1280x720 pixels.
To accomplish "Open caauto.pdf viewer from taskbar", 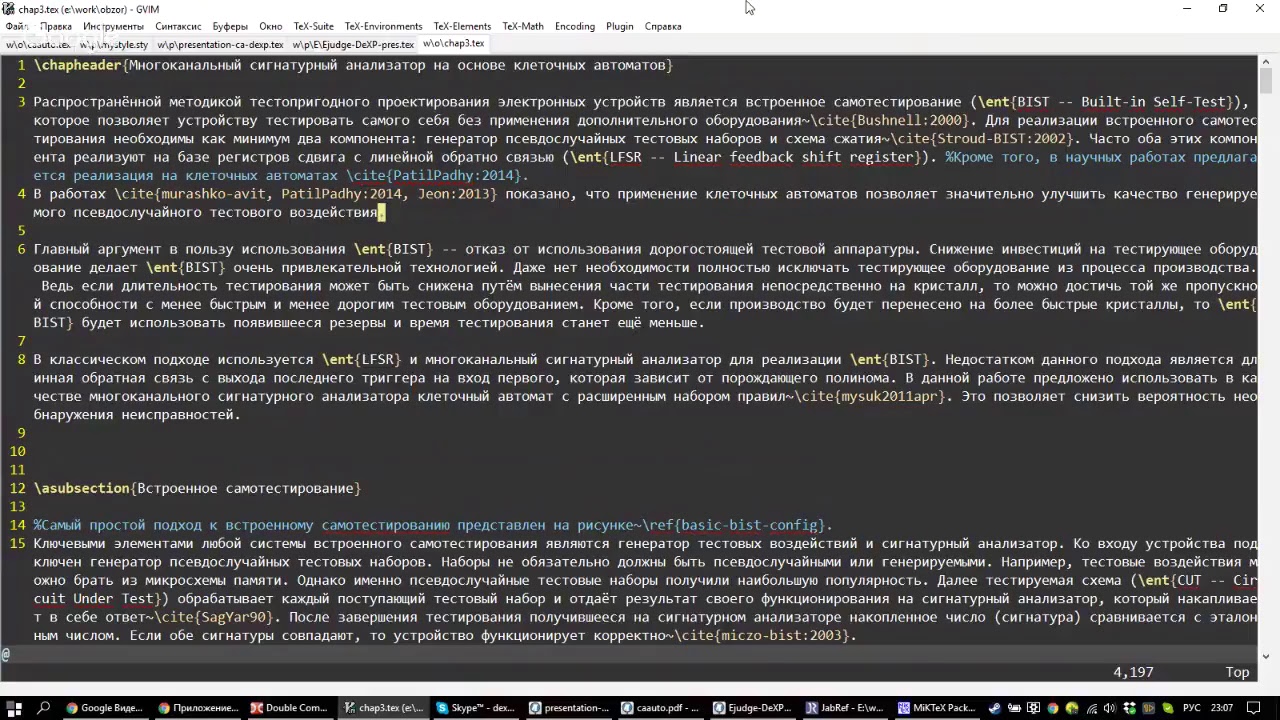I will [662, 708].
